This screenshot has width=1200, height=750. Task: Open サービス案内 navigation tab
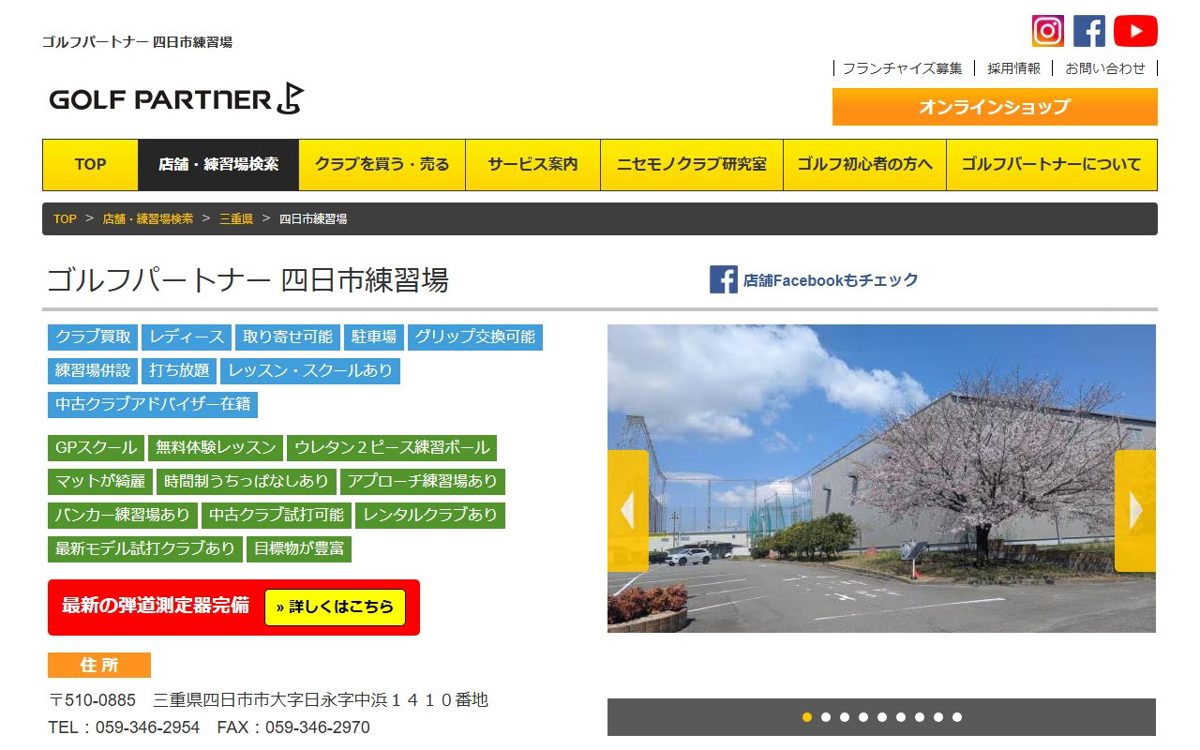[533, 165]
